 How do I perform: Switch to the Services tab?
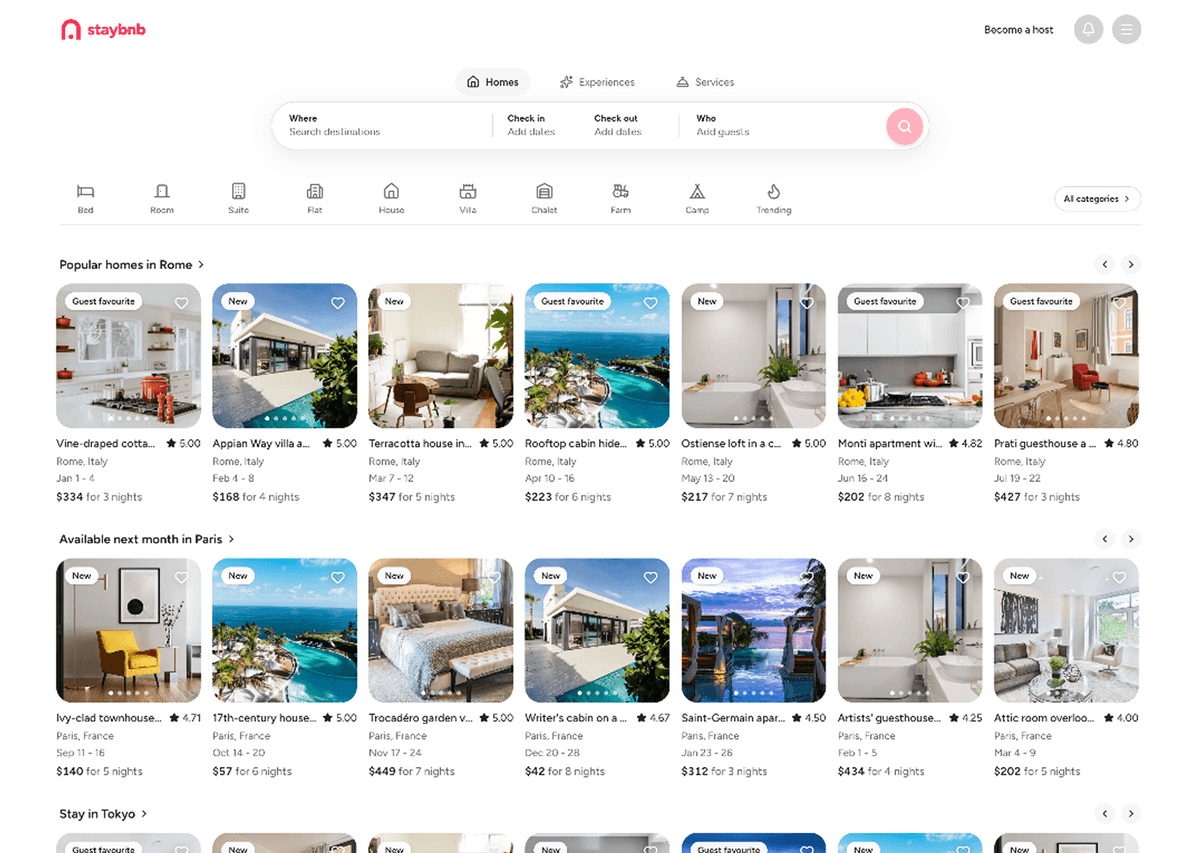(x=705, y=82)
